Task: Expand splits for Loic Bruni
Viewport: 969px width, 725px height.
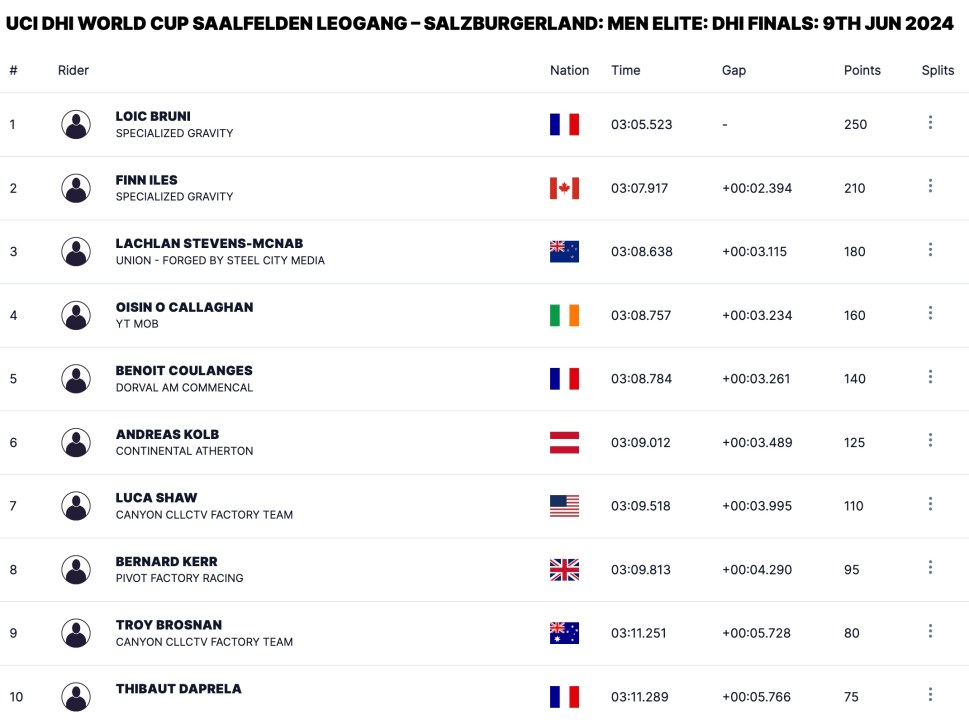Action: coord(930,123)
